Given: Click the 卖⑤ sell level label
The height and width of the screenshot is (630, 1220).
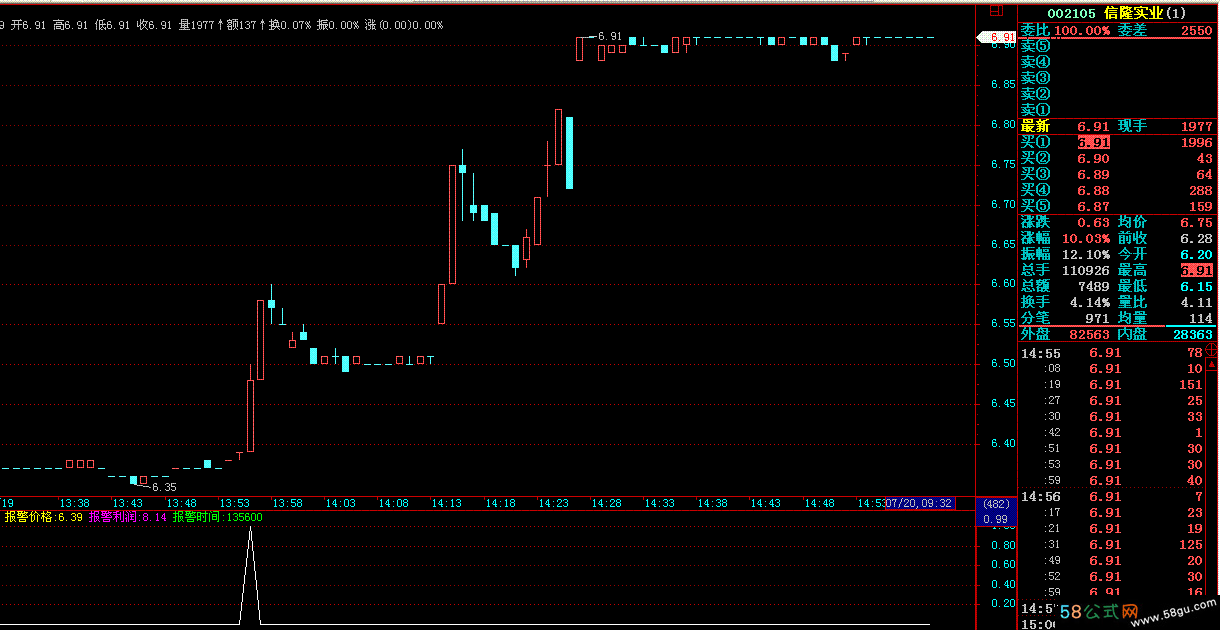Looking at the screenshot, I should (x=1035, y=46).
